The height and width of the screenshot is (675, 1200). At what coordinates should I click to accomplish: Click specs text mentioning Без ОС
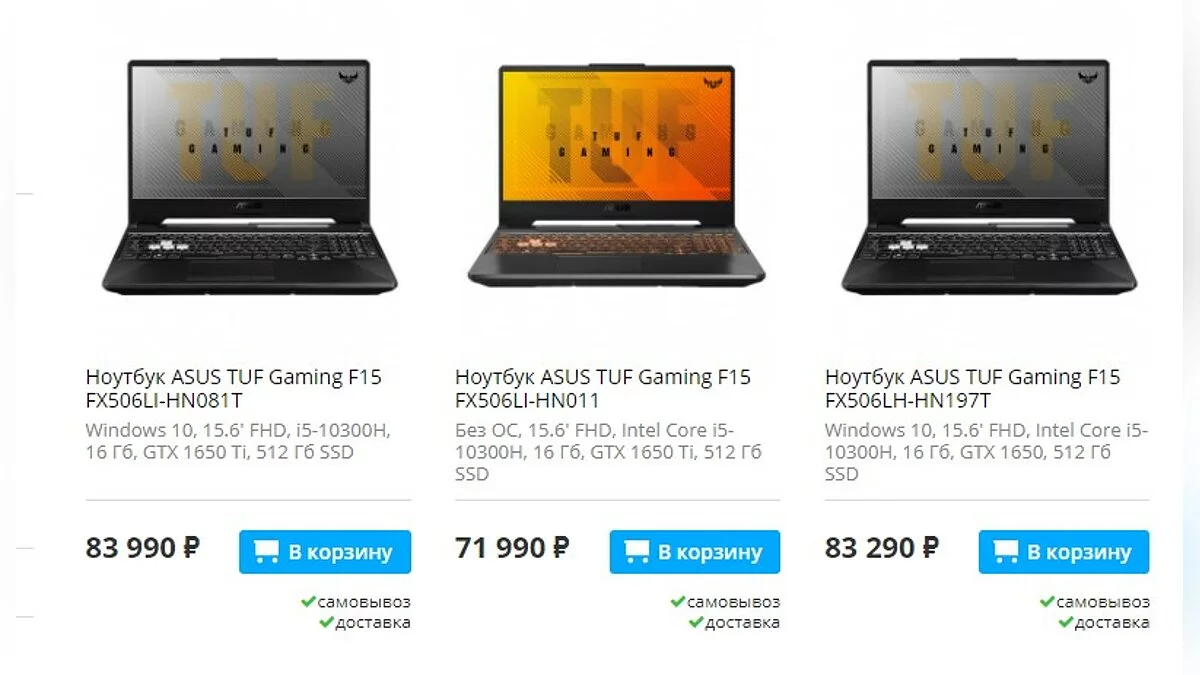[608, 452]
